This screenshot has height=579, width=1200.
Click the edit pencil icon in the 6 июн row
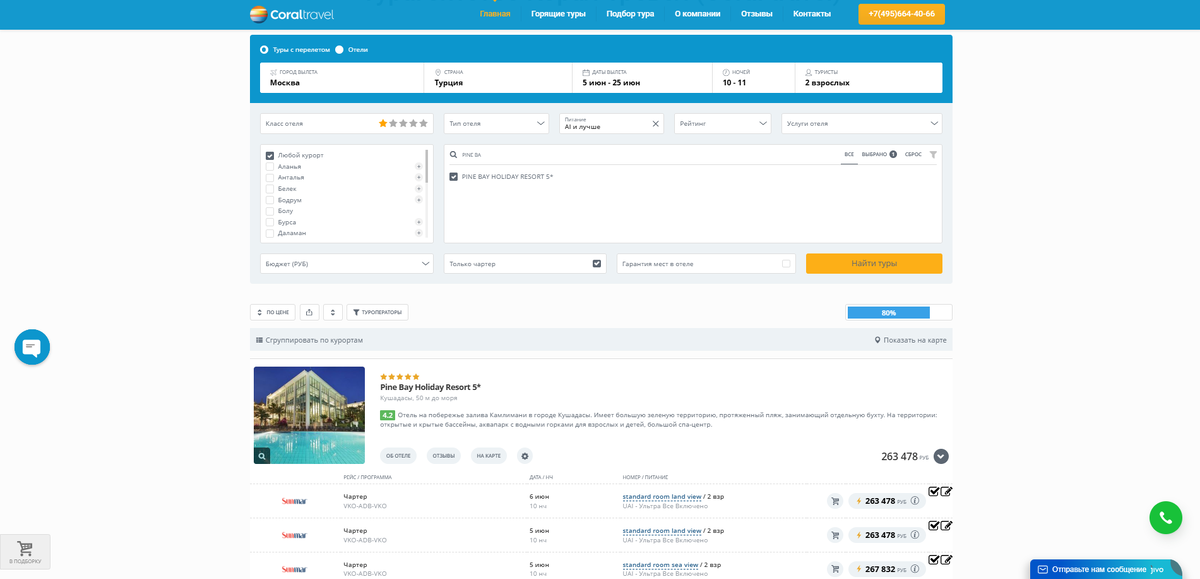tap(946, 491)
